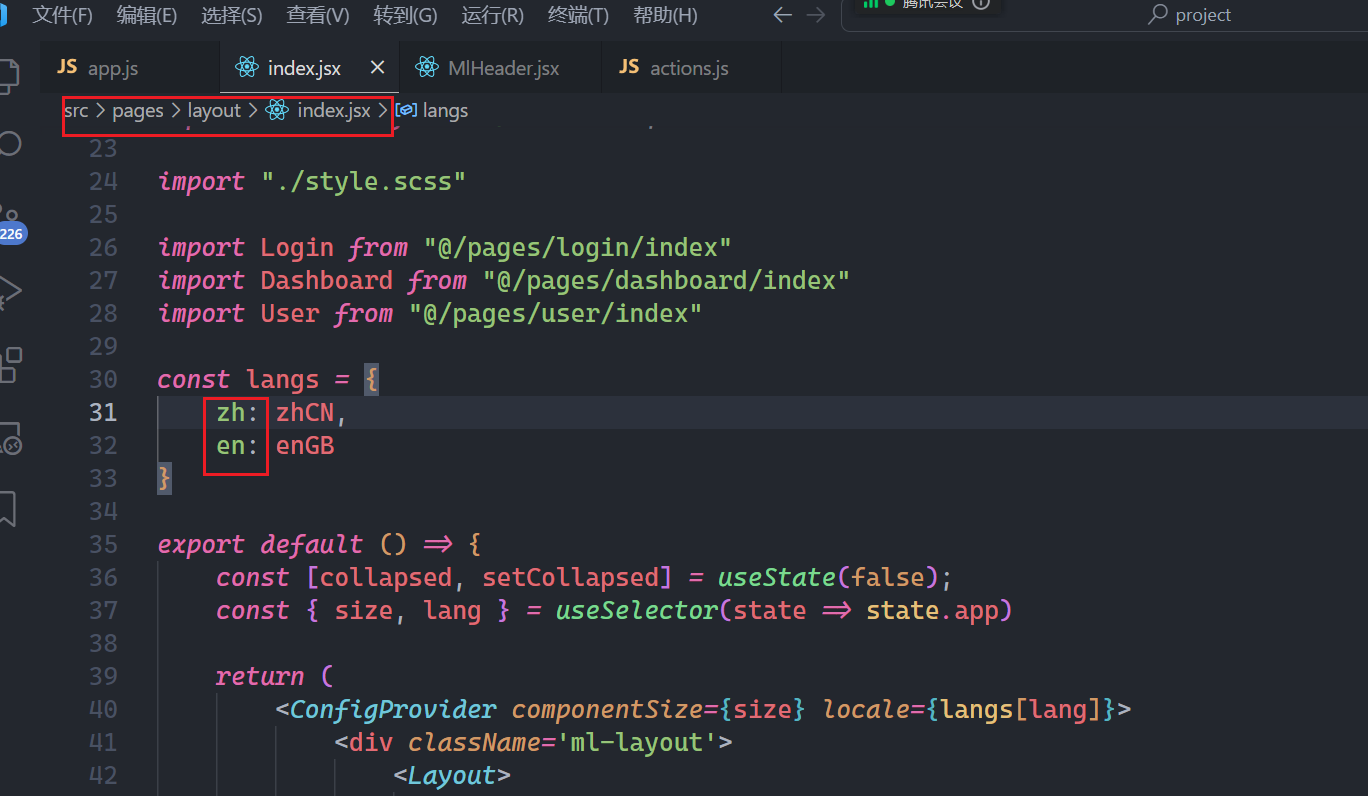The width and height of the screenshot is (1368, 796).
Task: Click line number 31 in the gutter
Action: pos(103,413)
